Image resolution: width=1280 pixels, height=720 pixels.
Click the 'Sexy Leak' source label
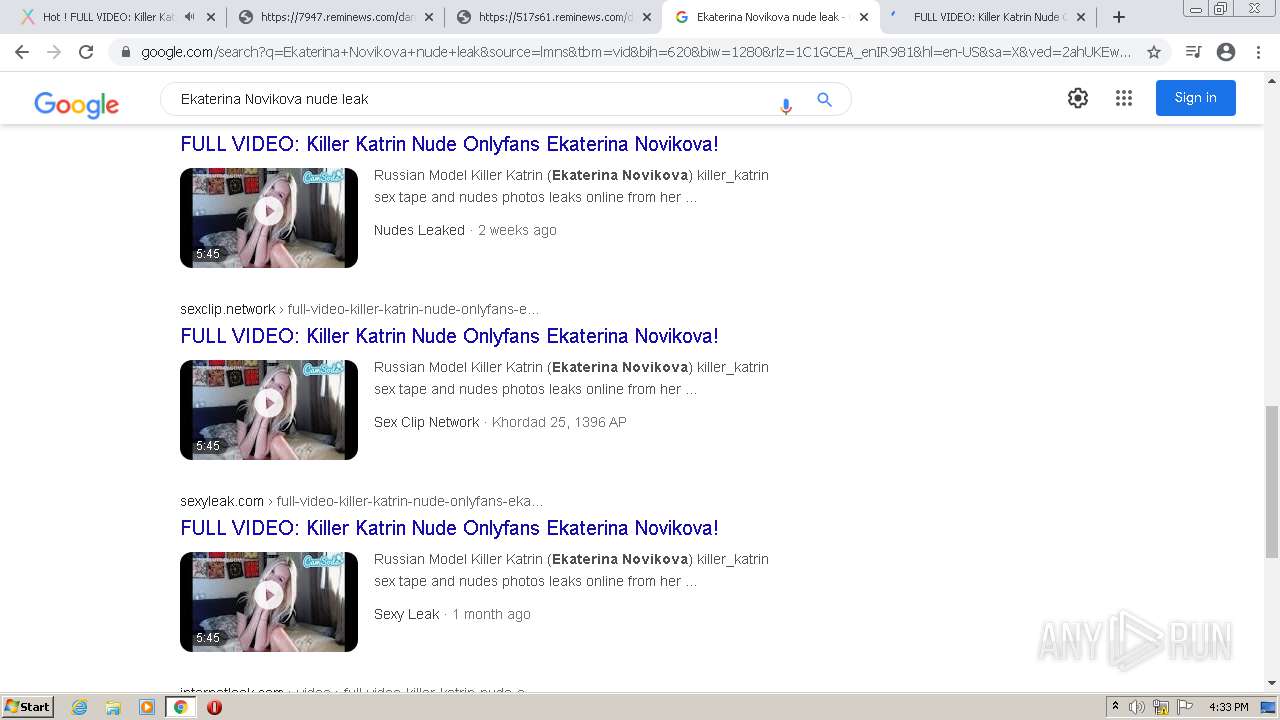pyautogui.click(x=406, y=614)
